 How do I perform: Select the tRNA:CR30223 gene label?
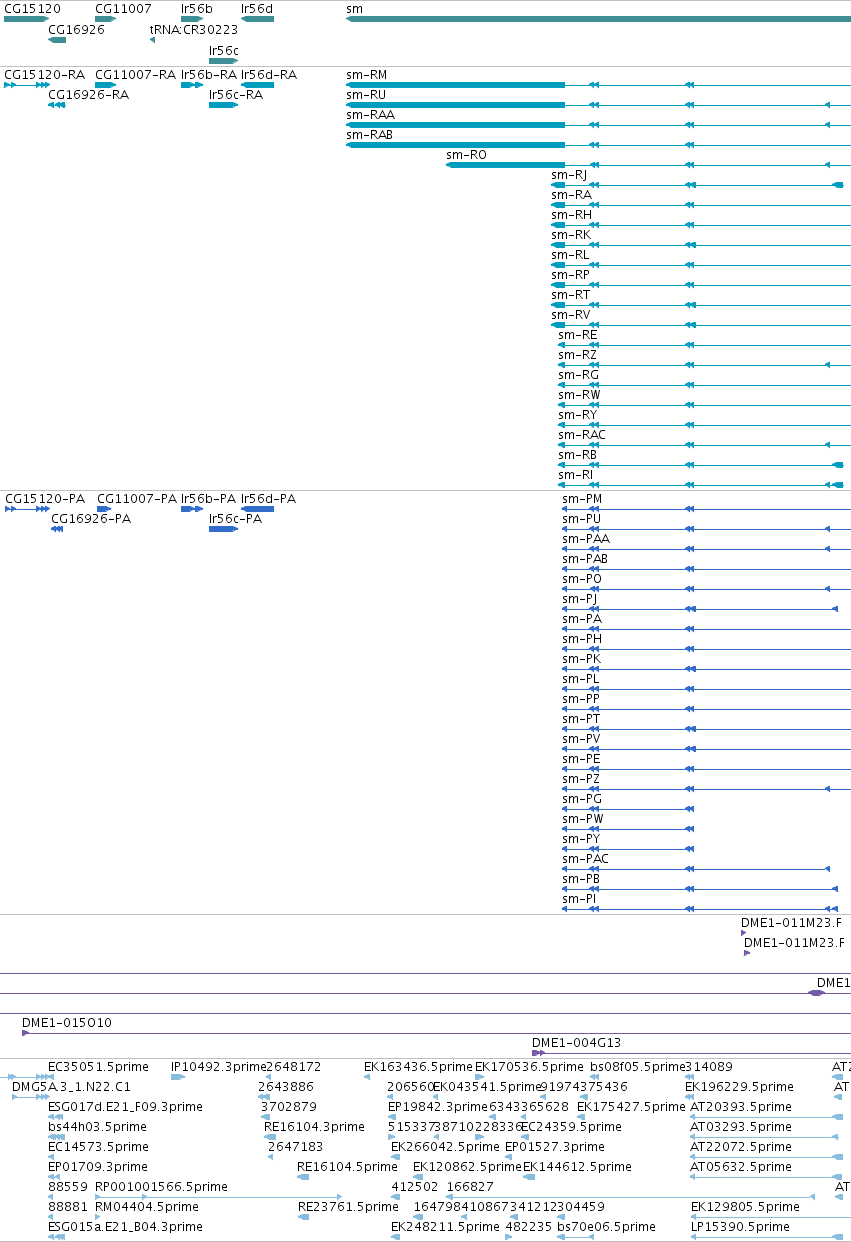click(194, 29)
